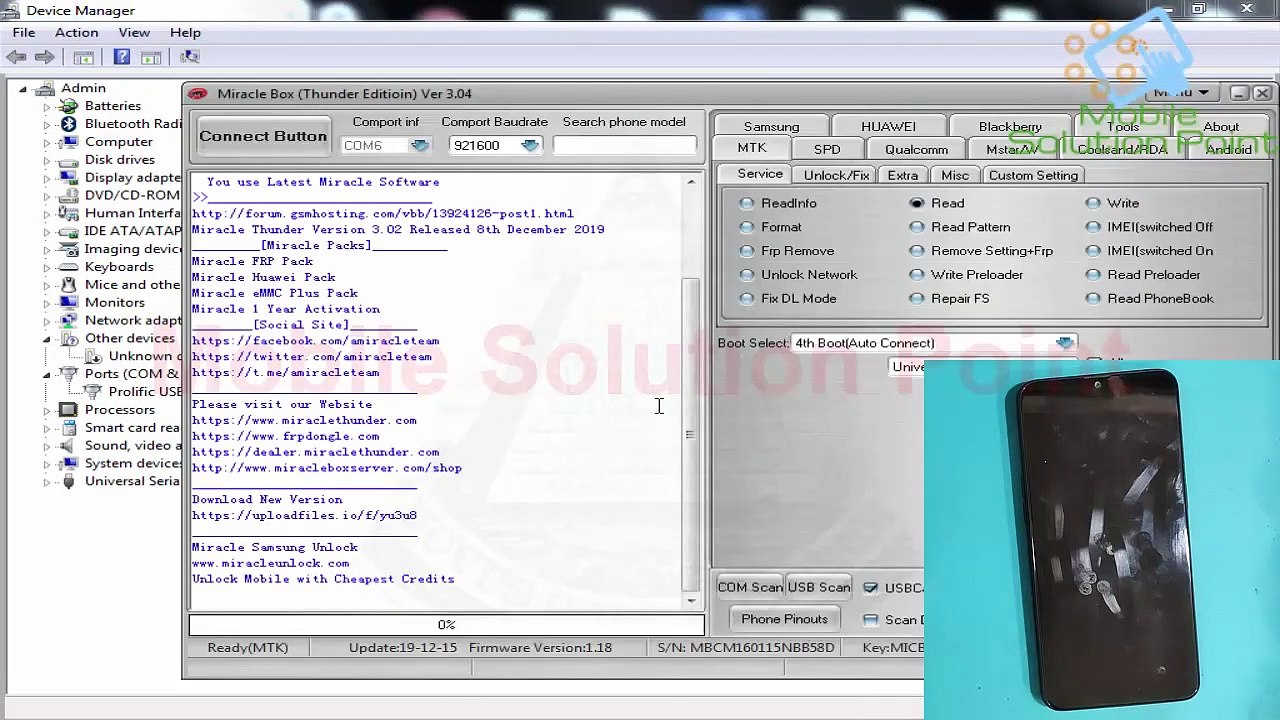
Task: Click the USB Scan button
Action: pos(819,588)
